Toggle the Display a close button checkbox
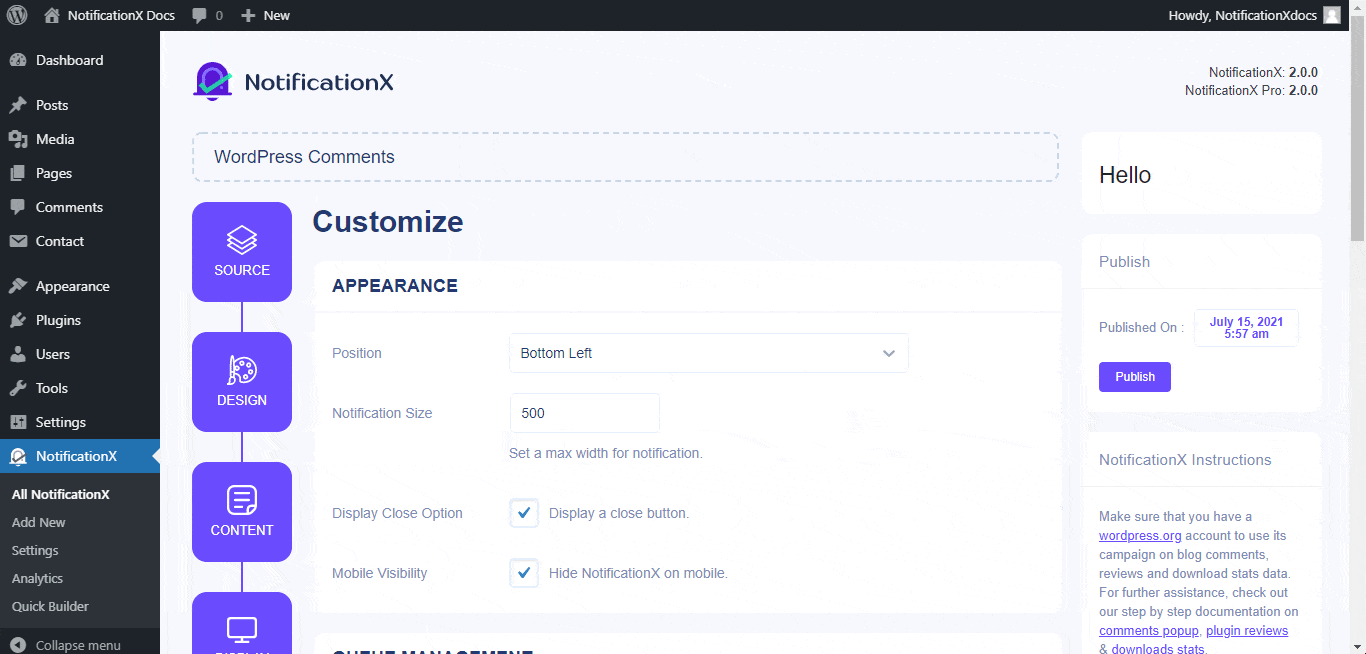Viewport: 1366px width, 654px height. click(x=524, y=513)
